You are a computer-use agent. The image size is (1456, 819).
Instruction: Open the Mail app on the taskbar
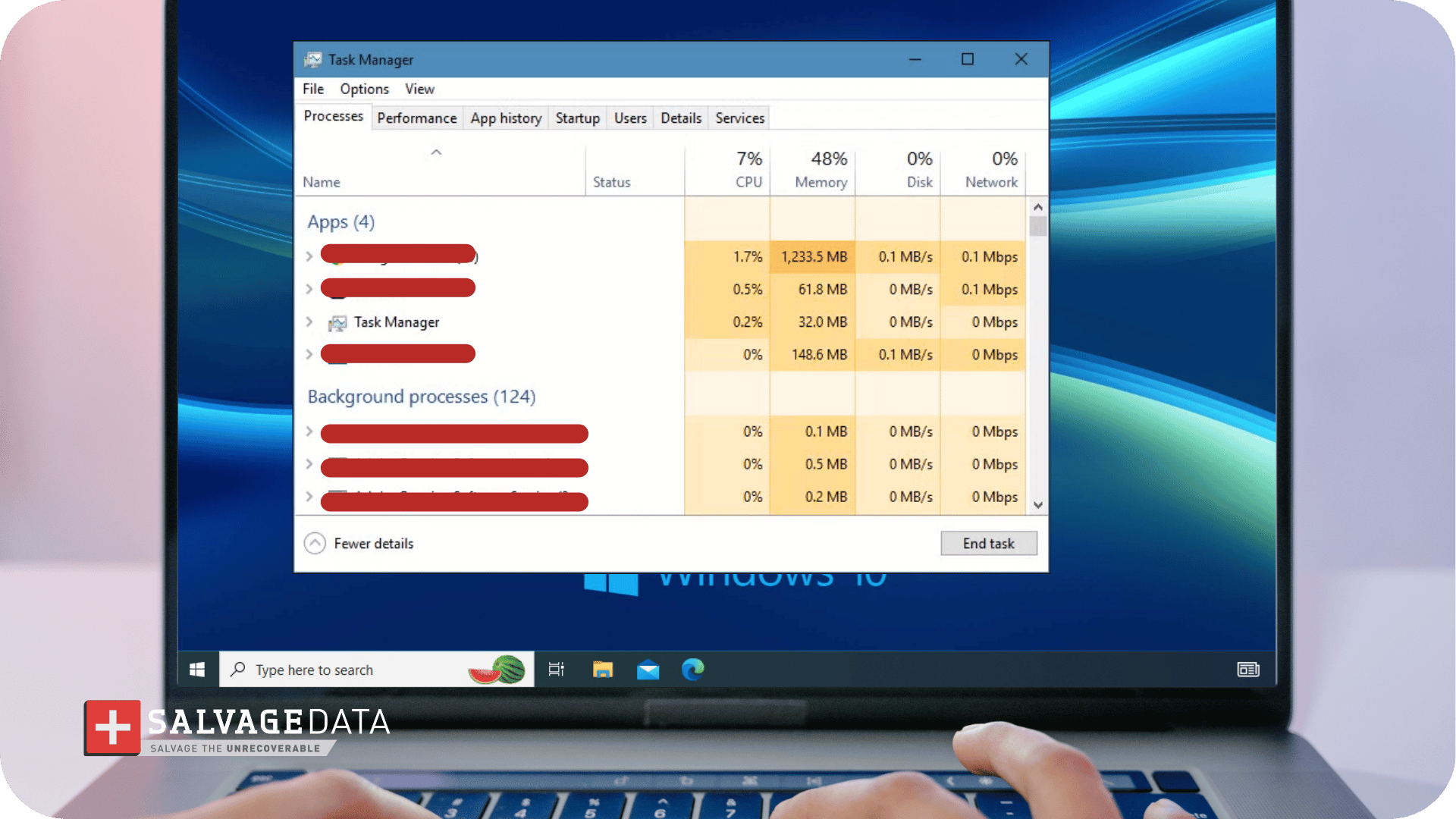click(648, 670)
